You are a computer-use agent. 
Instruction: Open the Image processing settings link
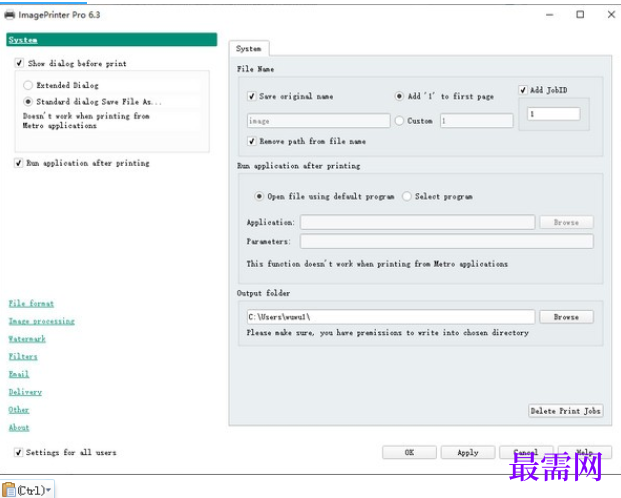[42, 321]
